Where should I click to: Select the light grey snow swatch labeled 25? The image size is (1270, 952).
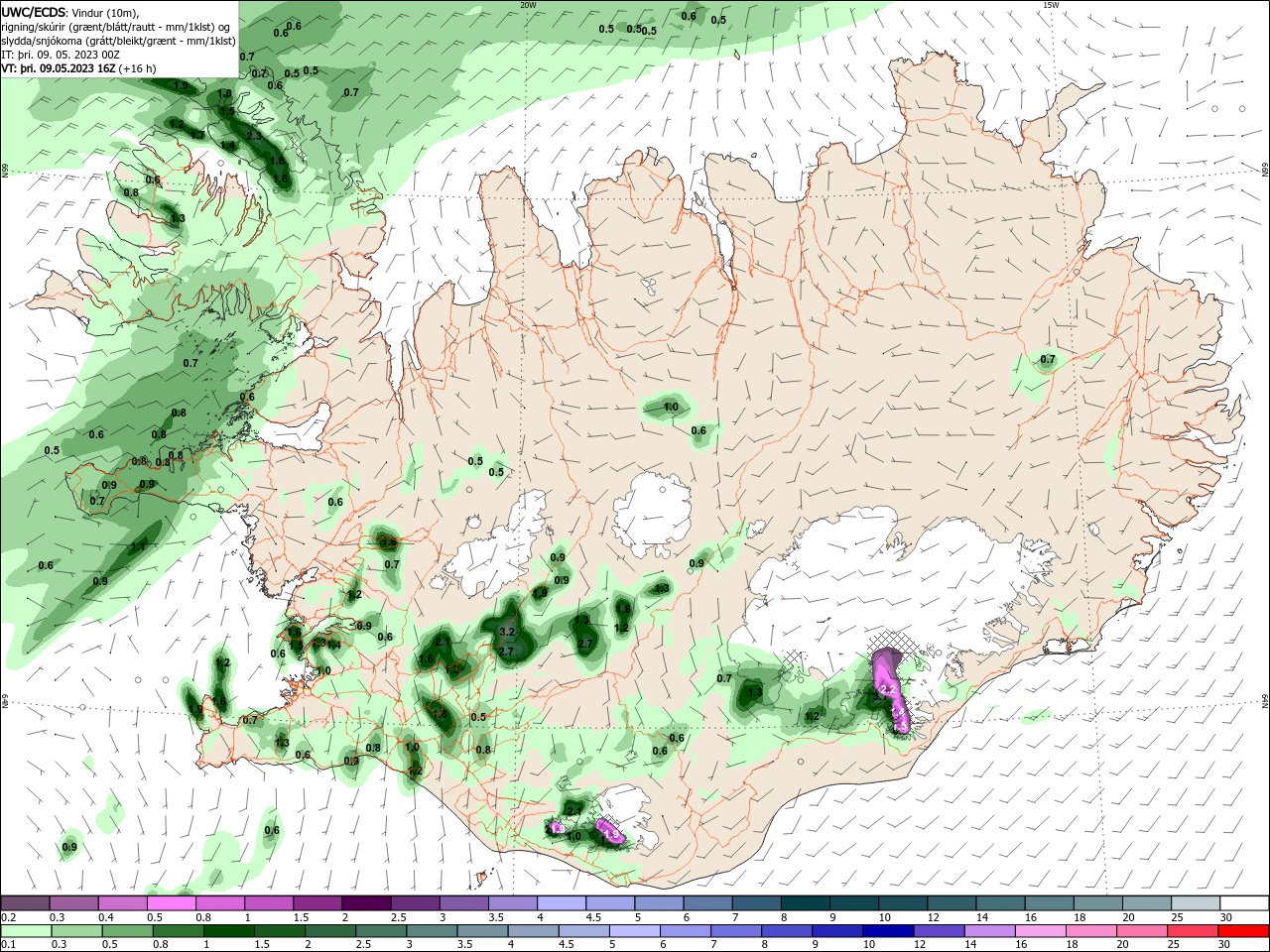click(x=1197, y=902)
